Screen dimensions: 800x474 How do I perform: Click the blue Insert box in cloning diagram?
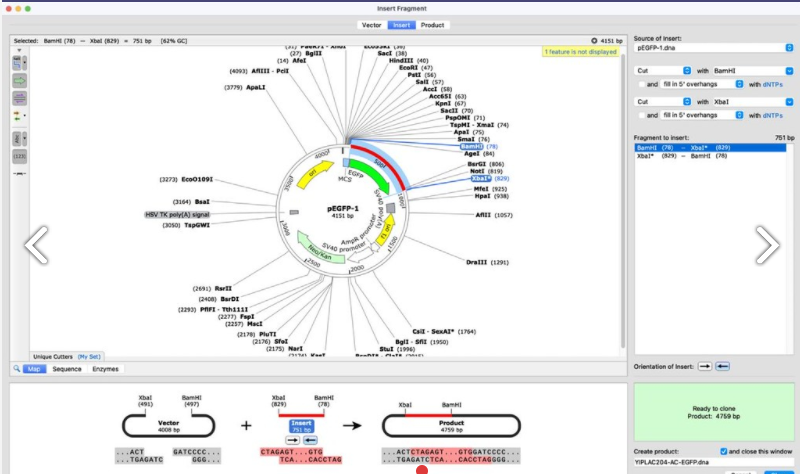[x=301, y=426]
